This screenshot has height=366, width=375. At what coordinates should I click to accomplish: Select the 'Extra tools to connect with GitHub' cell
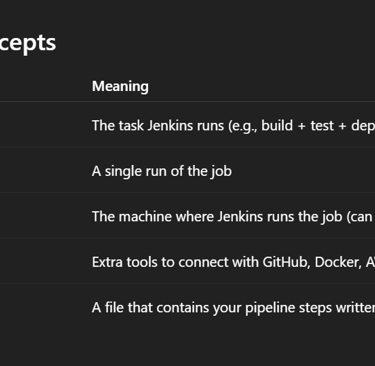tap(233, 262)
